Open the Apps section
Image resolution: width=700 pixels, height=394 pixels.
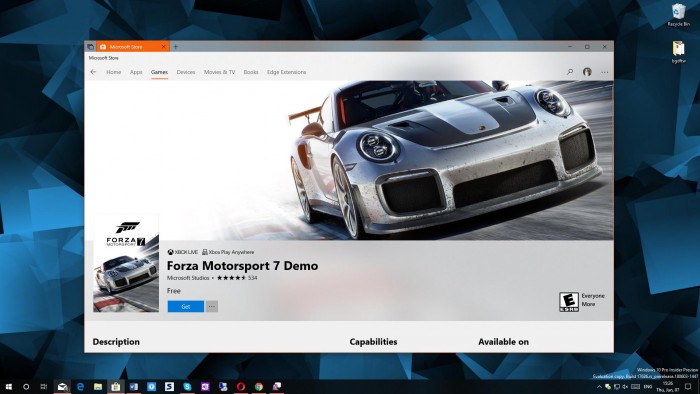tap(136, 72)
